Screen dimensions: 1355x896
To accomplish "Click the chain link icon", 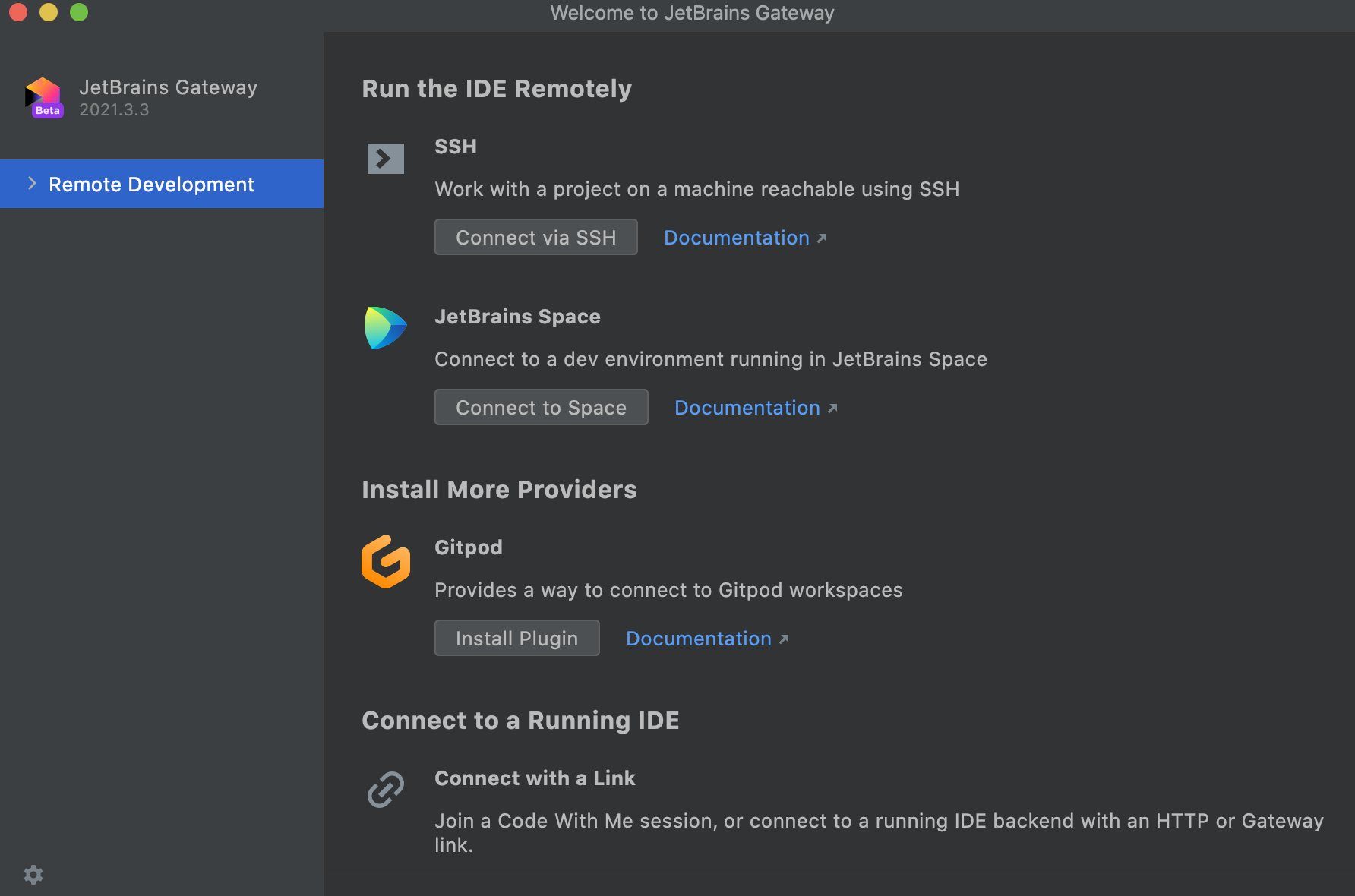I will pos(385,790).
